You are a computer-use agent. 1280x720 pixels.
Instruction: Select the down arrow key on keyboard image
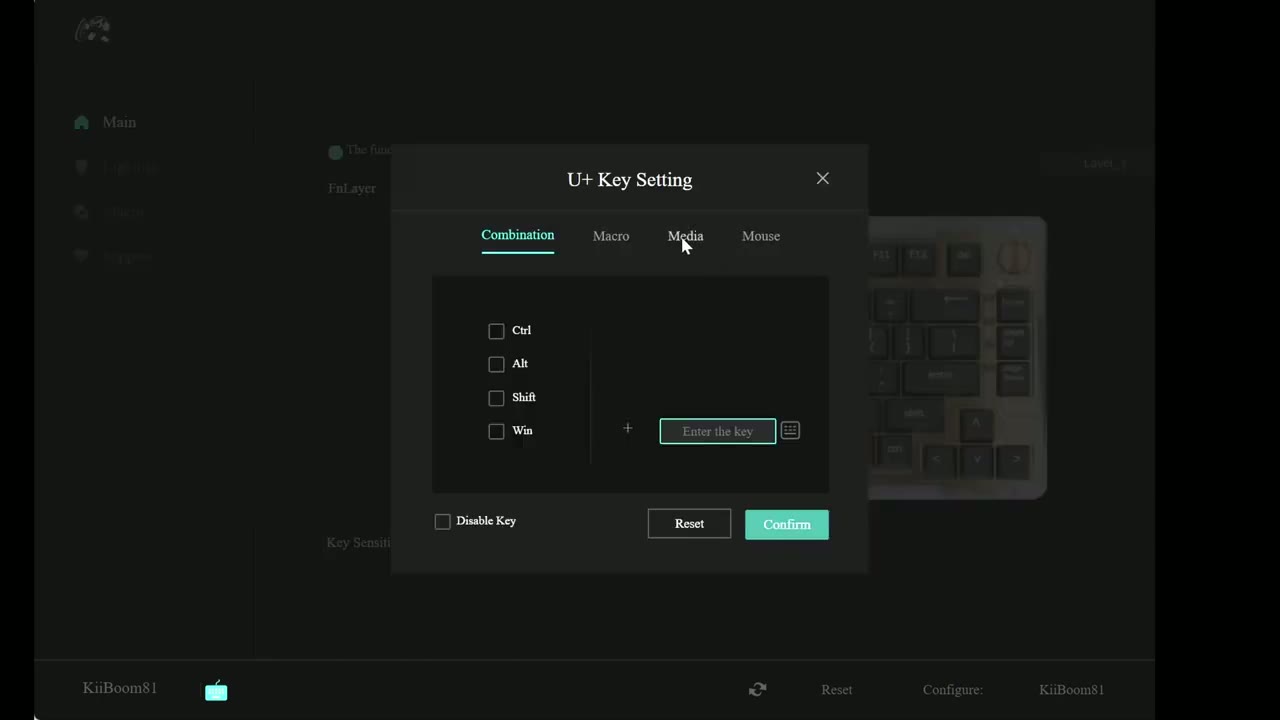[976, 460]
